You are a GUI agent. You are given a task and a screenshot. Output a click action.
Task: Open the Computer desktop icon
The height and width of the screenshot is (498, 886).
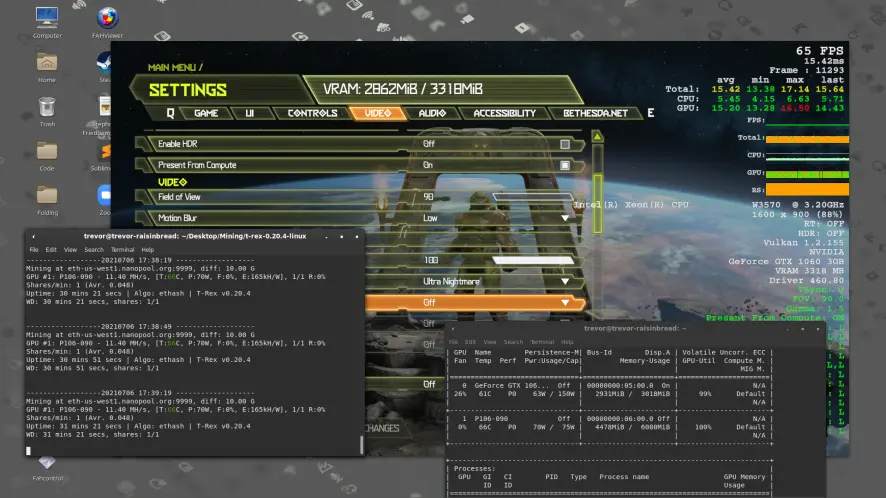(47, 18)
